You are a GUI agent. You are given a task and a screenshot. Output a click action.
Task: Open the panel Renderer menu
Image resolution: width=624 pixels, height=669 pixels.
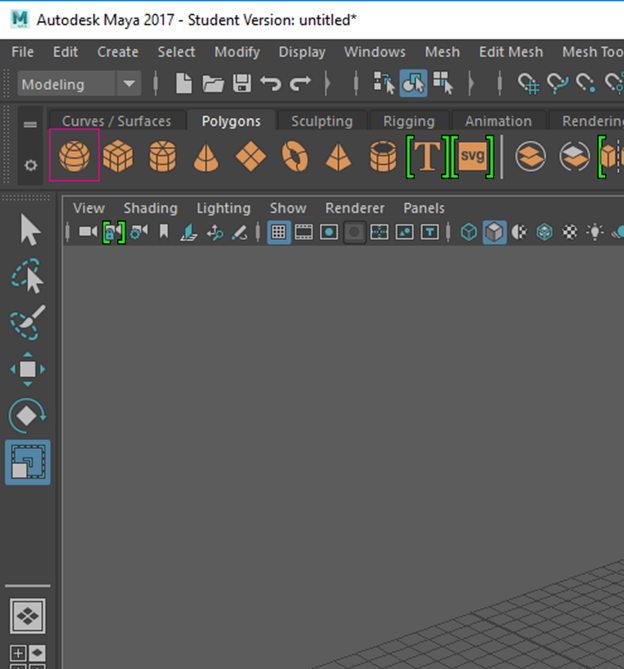pyautogui.click(x=355, y=208)
